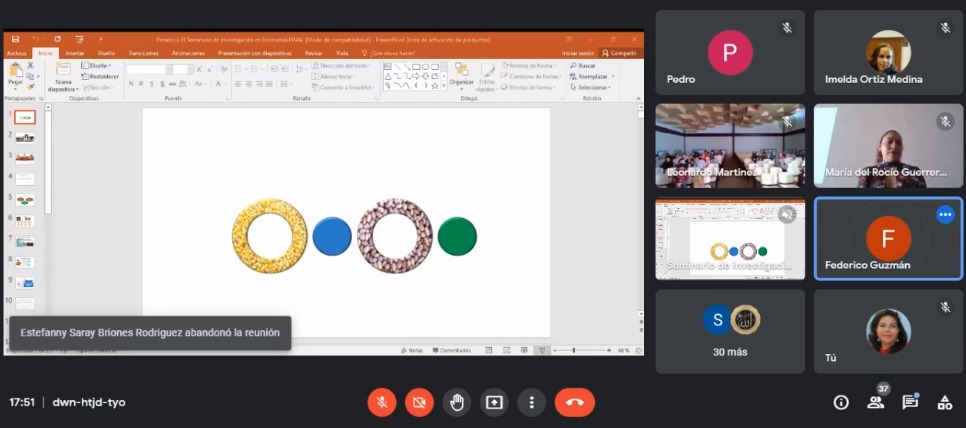Select the first slide thumbnail
Image resolution: width=966 pixels, height=428 pixels.
pos(25,117)
